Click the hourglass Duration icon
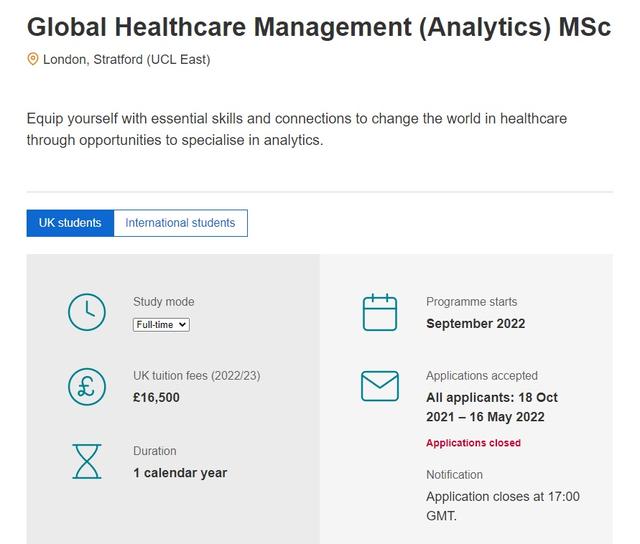 (x=87, y=462)
